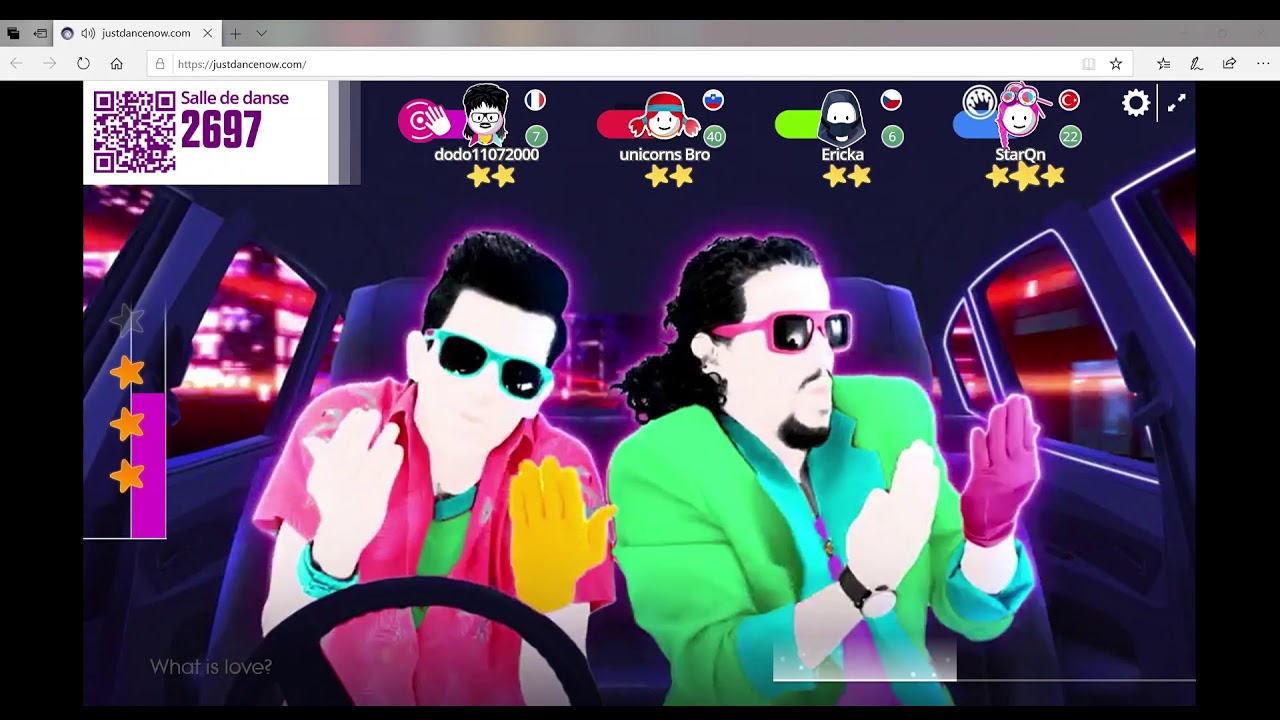This screenshot has width=1280, height=720.
Task: Open browser more options ellipsis
Action: [x=1263, y=63]
